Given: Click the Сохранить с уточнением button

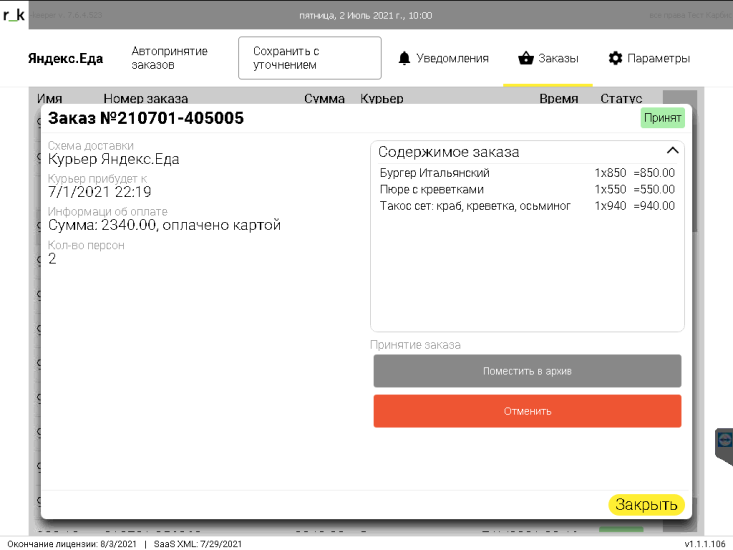Looking at the screenshot, I should [x=309, y=58].
